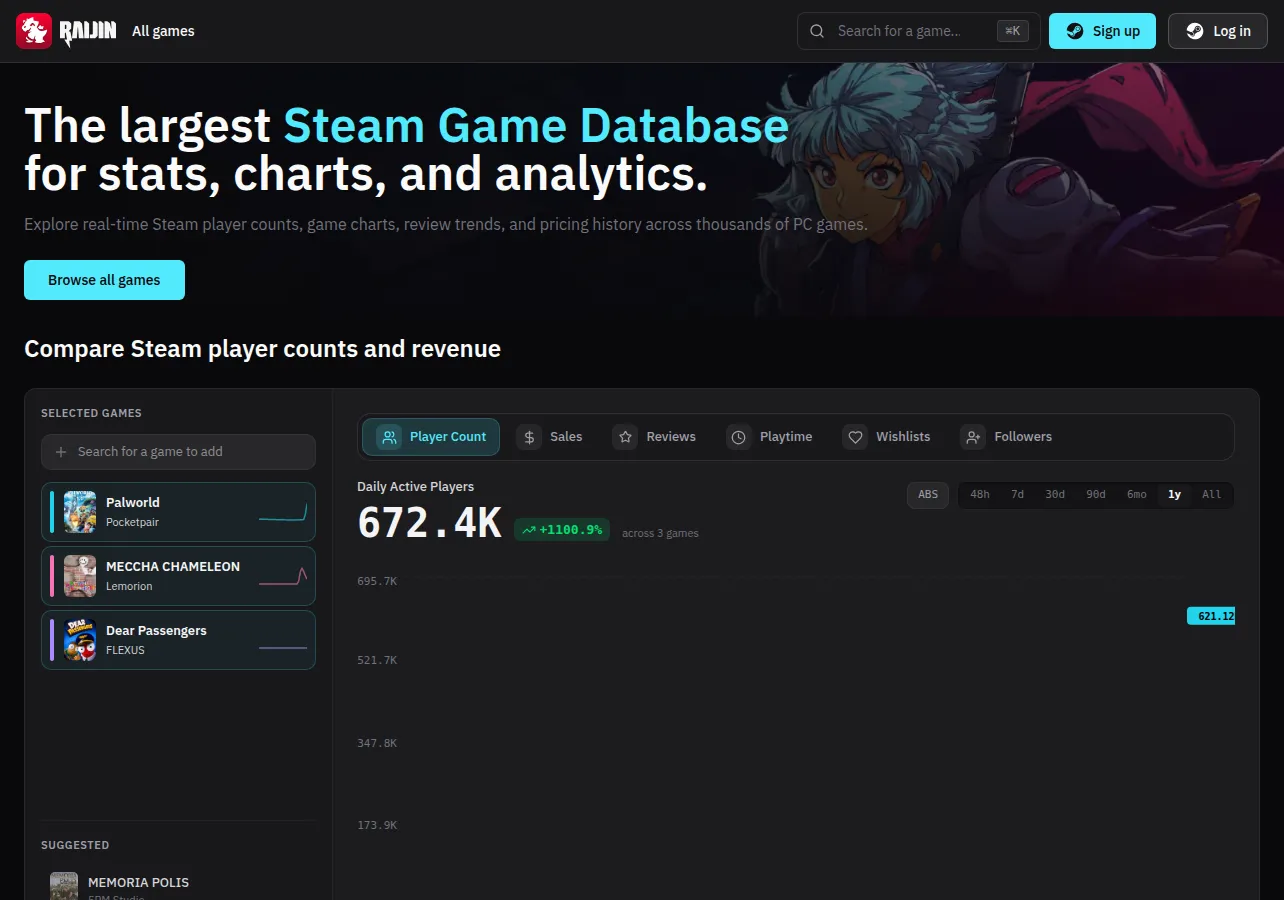
Task: Click the plus icon in add-game field
Action: tap(61, 452)
